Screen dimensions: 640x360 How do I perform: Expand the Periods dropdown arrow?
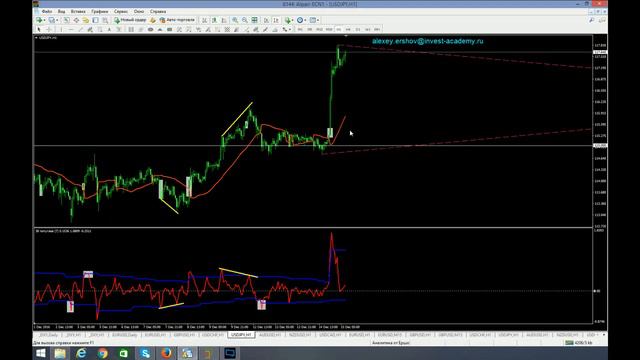point(305,20)
